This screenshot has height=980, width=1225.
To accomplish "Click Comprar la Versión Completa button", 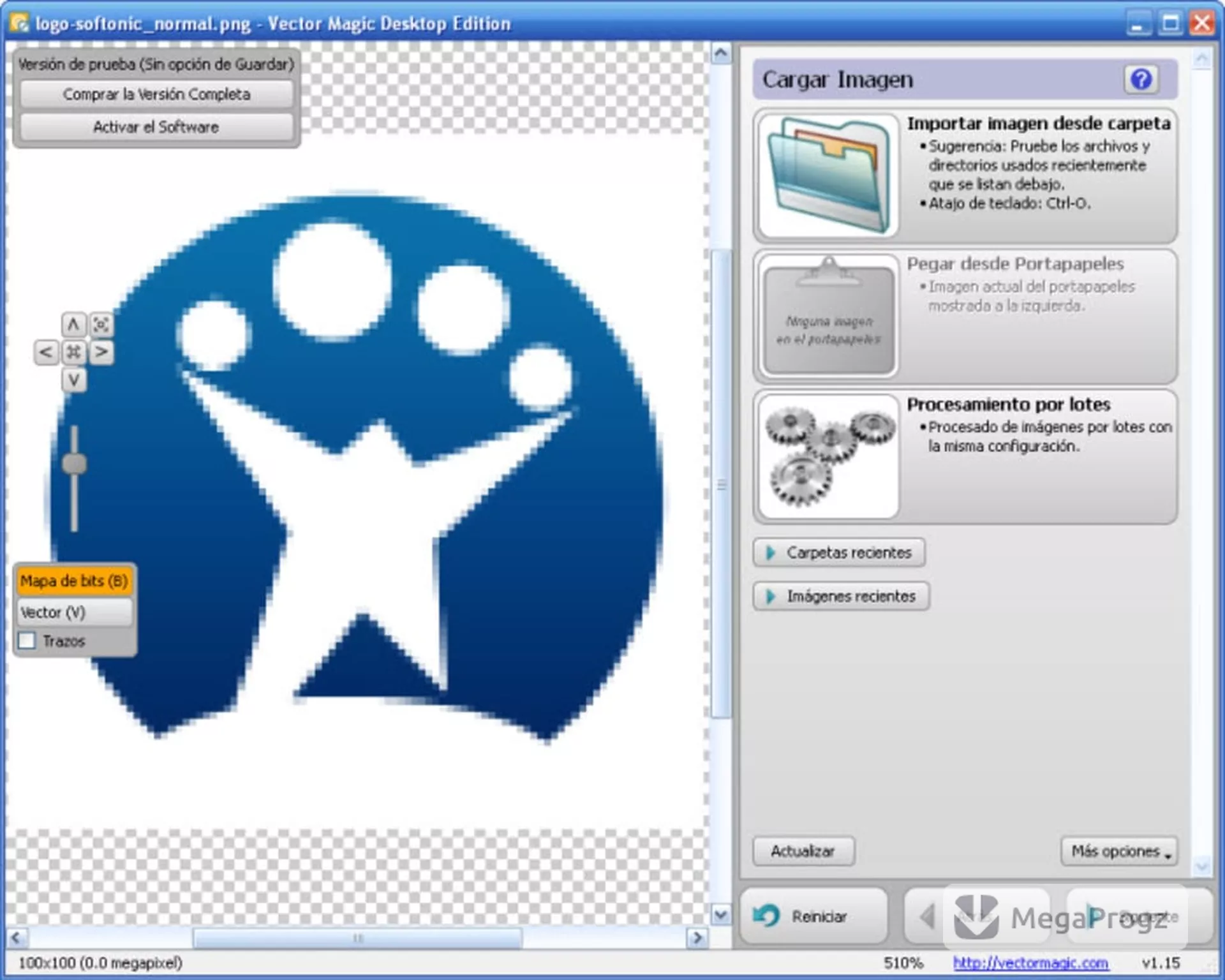I will [x=156, y=94].
